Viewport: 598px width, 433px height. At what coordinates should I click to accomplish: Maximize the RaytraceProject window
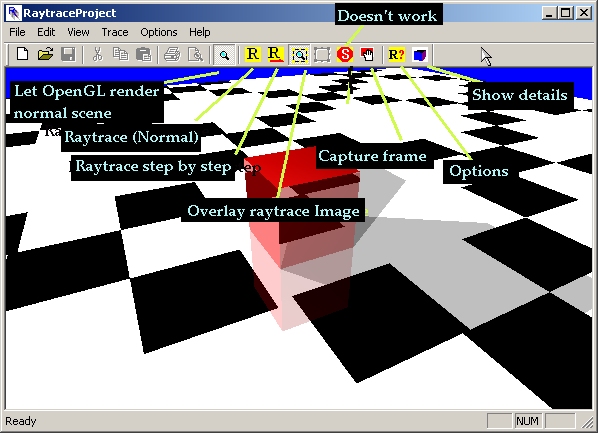(x=566, y=13)
